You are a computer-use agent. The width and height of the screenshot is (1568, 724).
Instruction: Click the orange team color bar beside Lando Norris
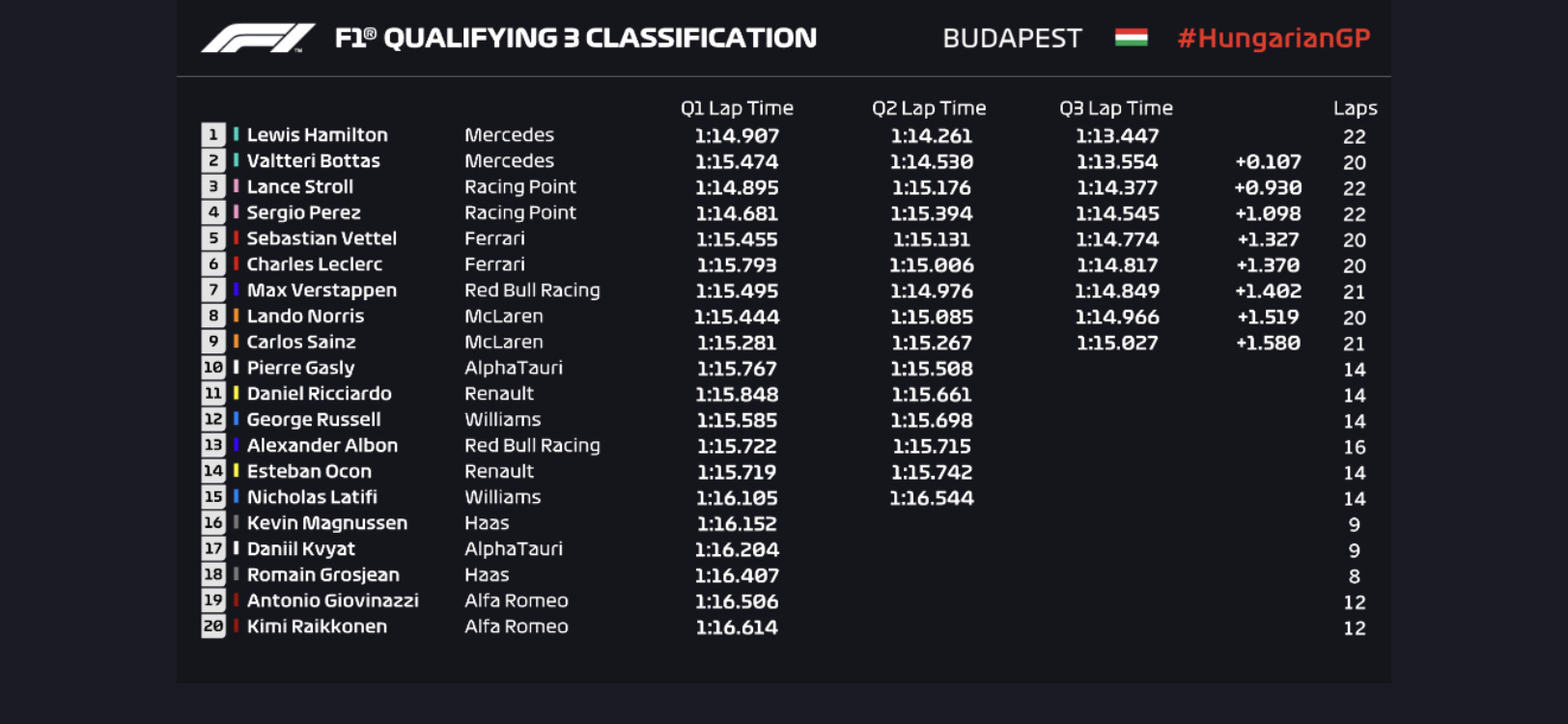[236, 316]
